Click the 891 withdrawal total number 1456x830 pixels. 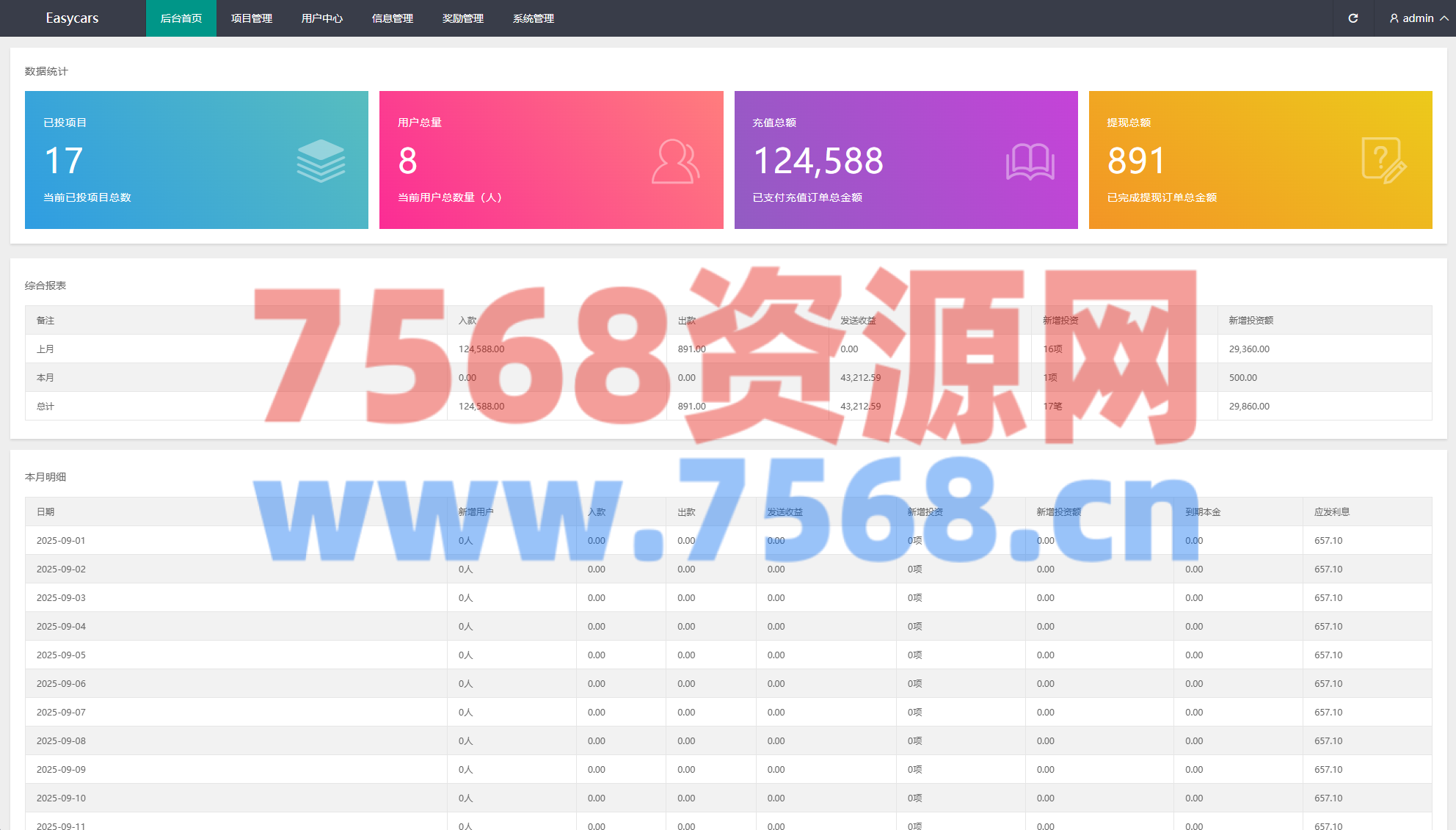pos(1135,161)
